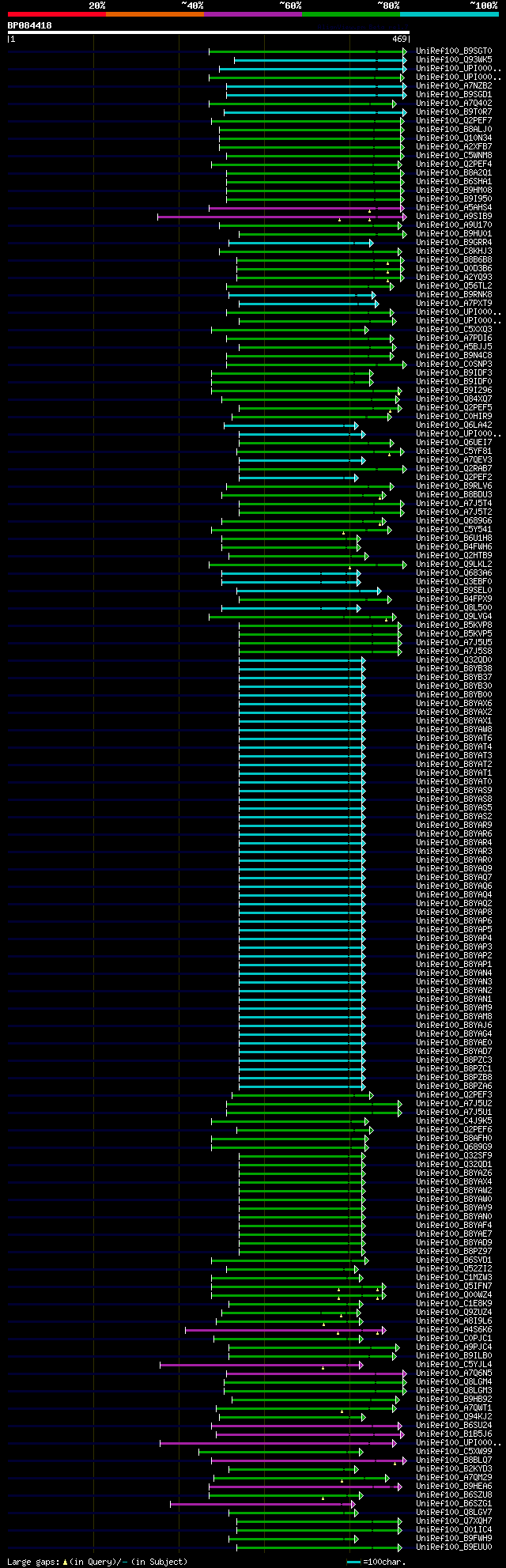Select hit label UniRef100_C5YF81
Screen dimensions: 506x1568
454,452
